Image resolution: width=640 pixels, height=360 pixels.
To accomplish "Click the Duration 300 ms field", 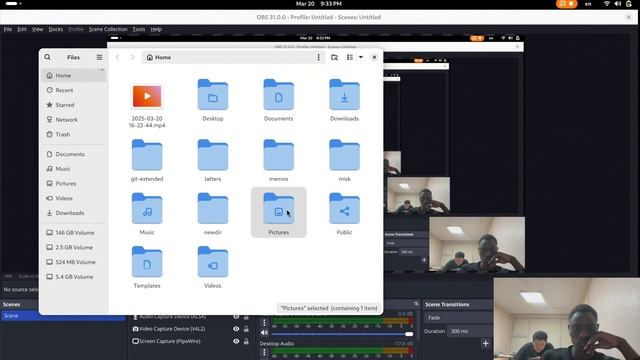I will click(x=470, y=331).
